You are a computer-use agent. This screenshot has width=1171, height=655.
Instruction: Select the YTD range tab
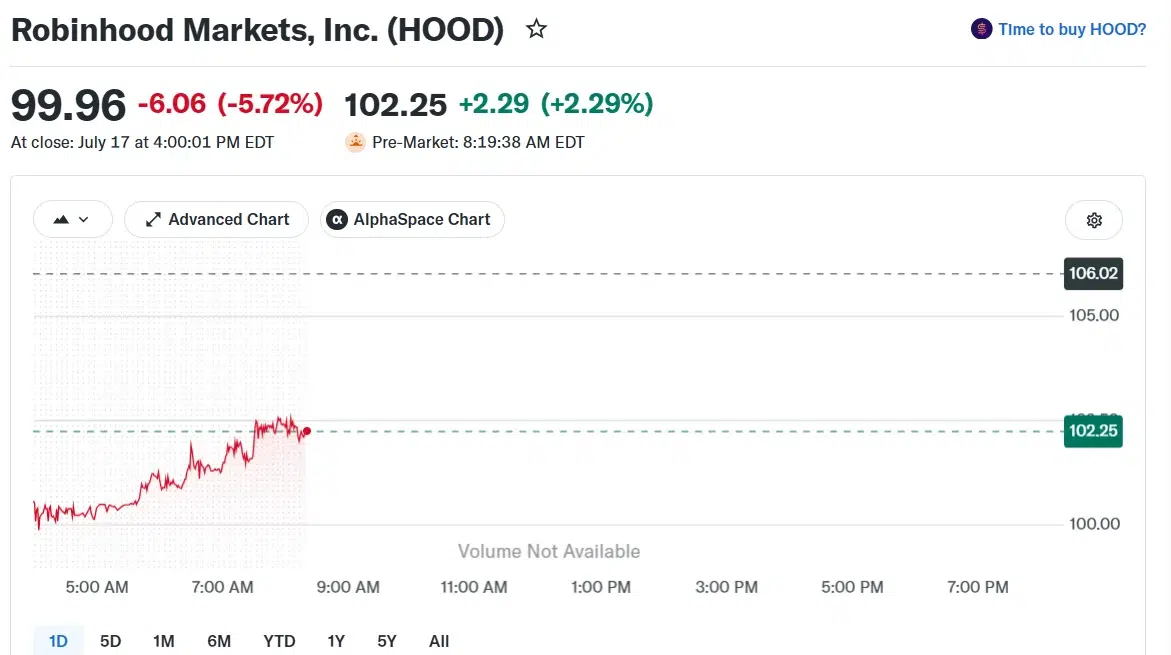click(279, 641)
